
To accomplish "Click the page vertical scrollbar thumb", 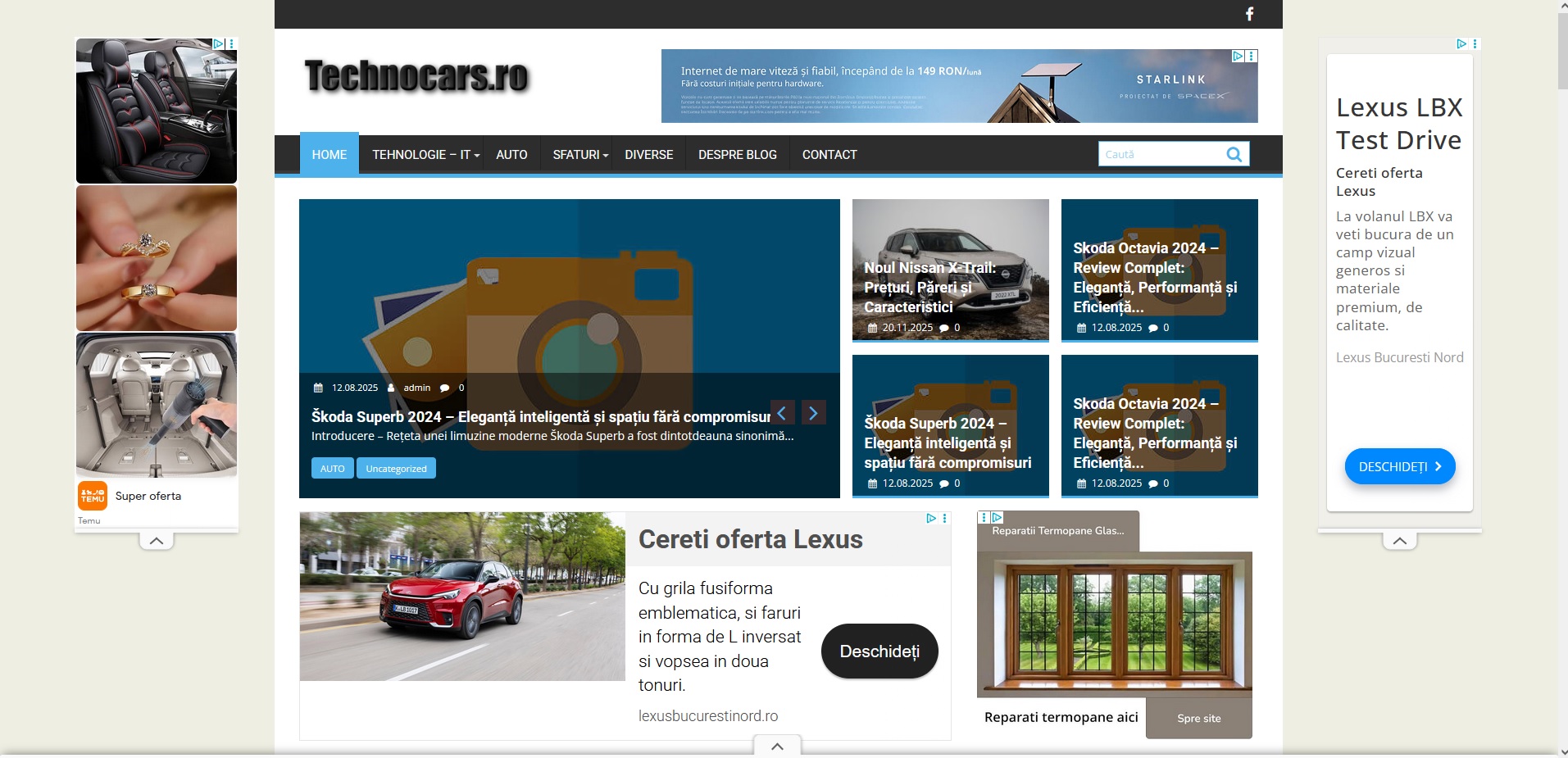I will click(x=1562, y=49).
